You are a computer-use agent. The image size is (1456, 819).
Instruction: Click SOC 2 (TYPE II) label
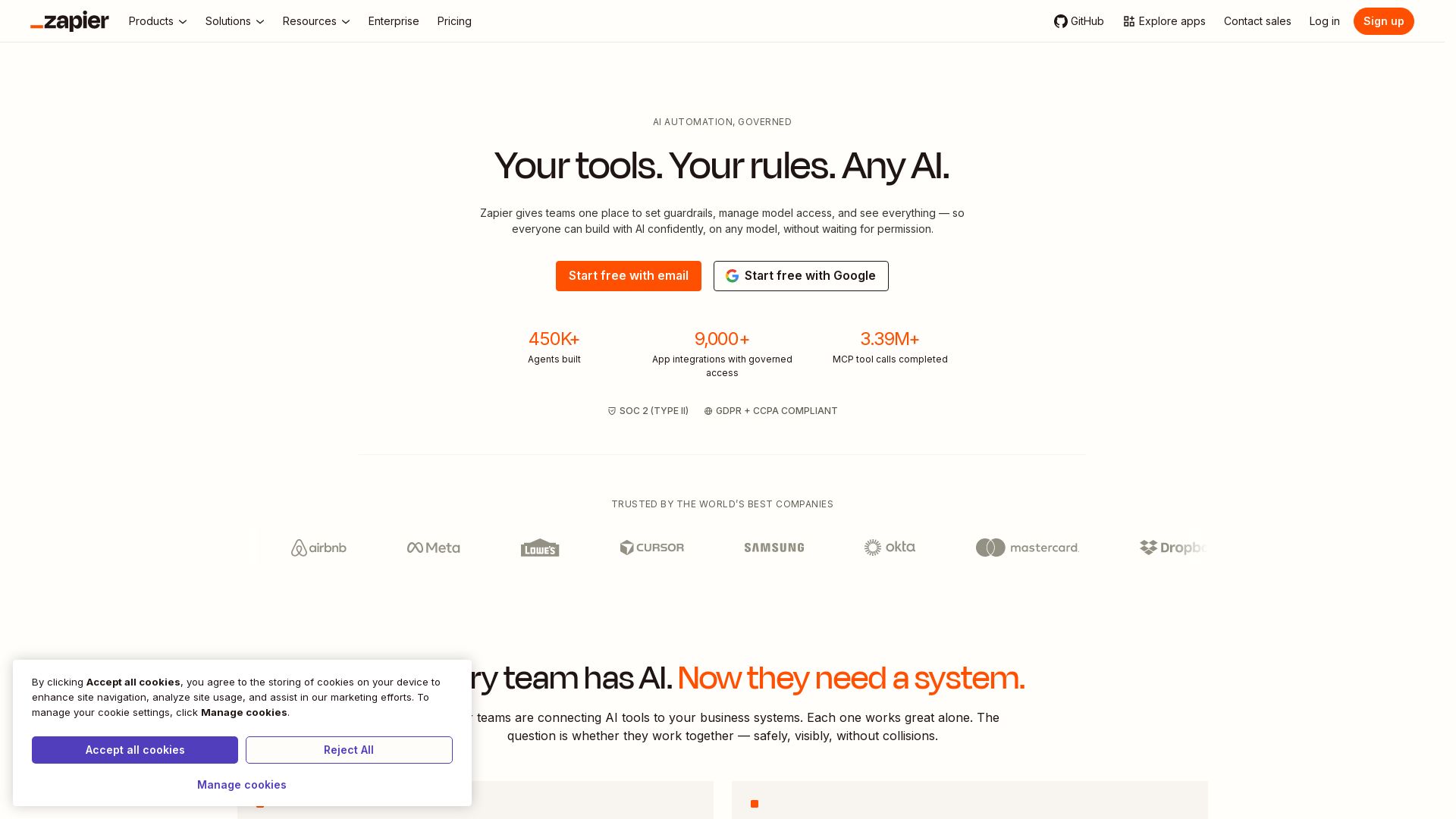pos(654,411)
